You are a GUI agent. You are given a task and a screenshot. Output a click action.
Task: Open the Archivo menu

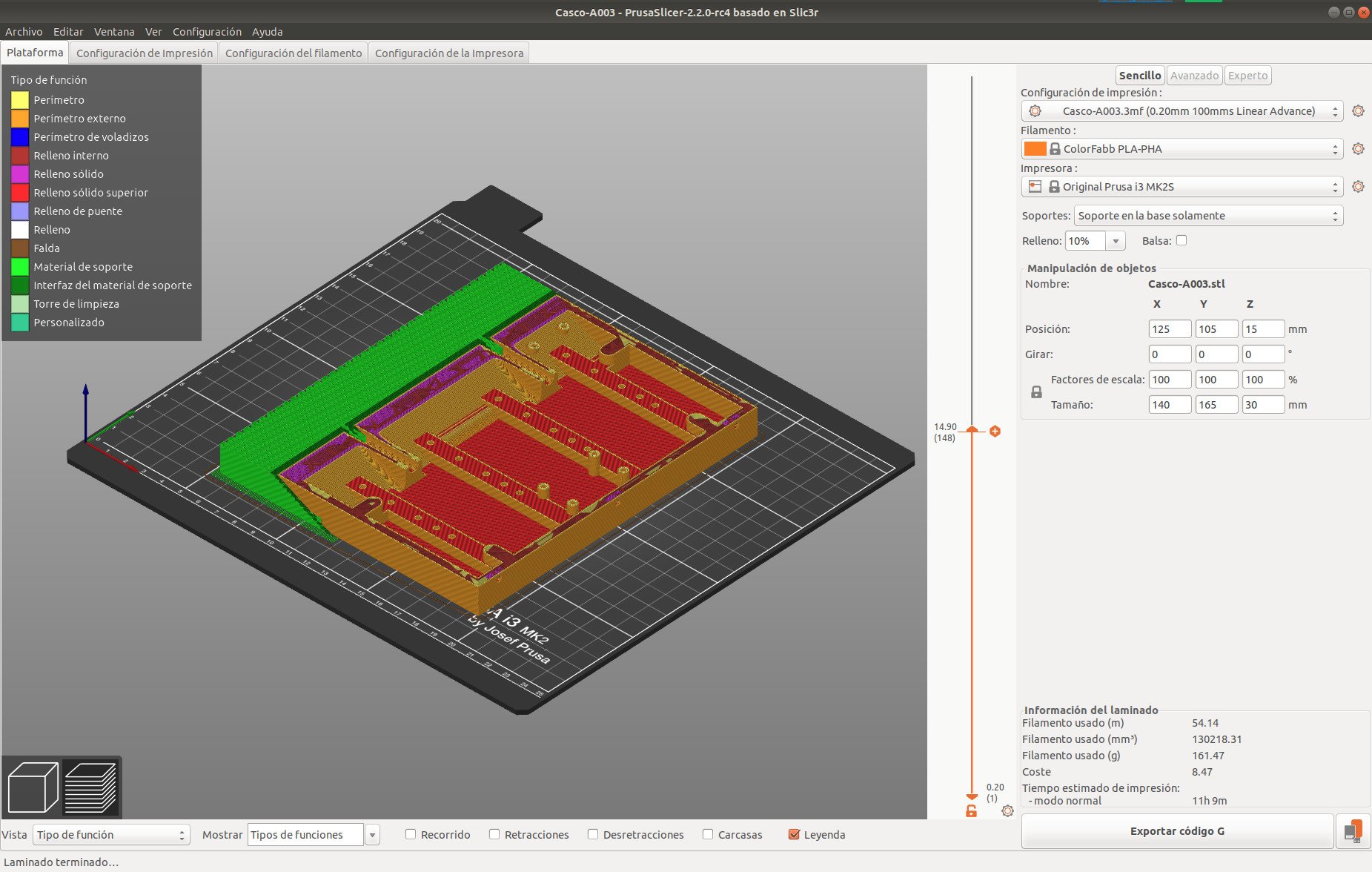point(24,32)
